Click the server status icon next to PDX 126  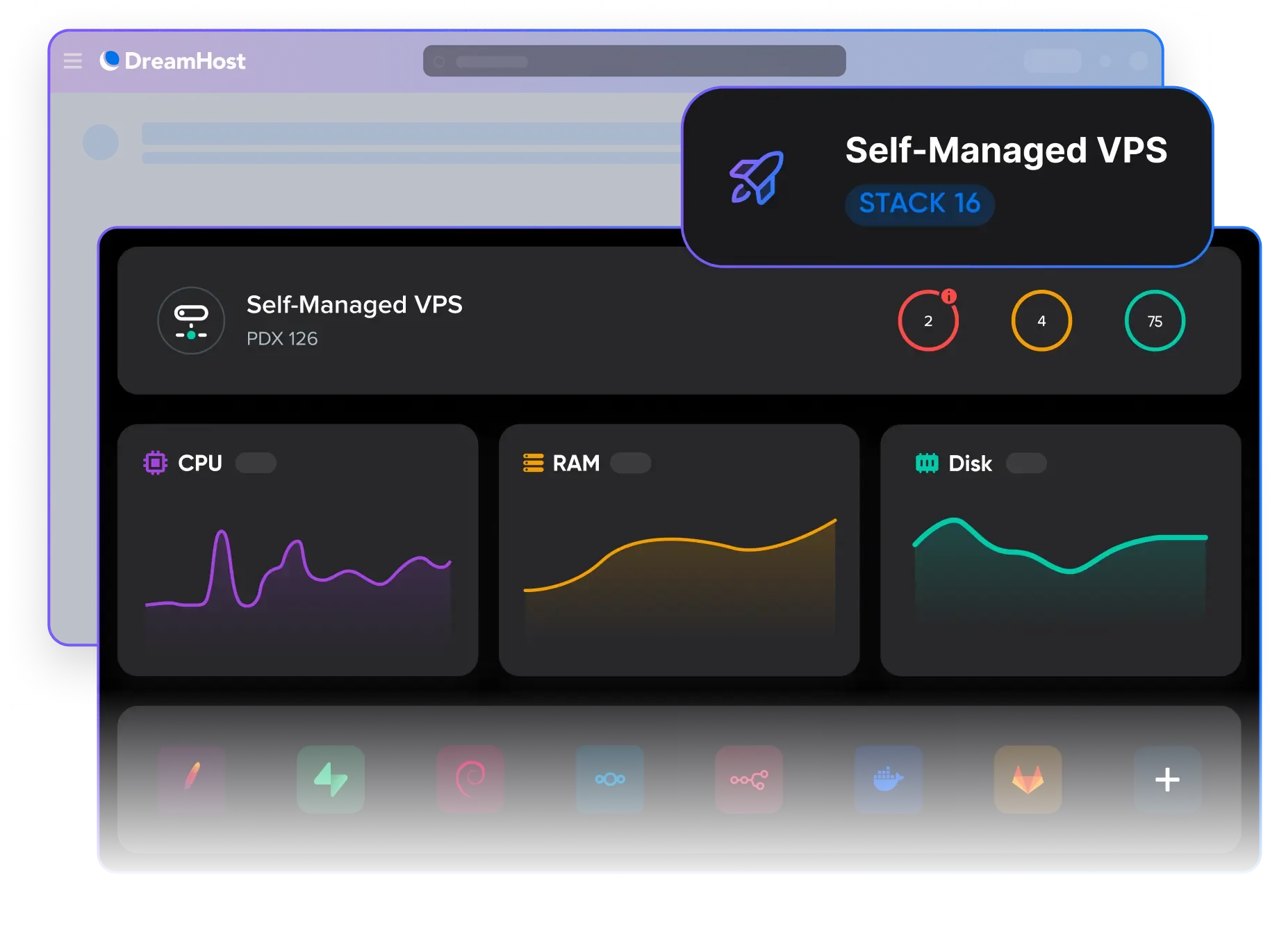coord(191,321)
